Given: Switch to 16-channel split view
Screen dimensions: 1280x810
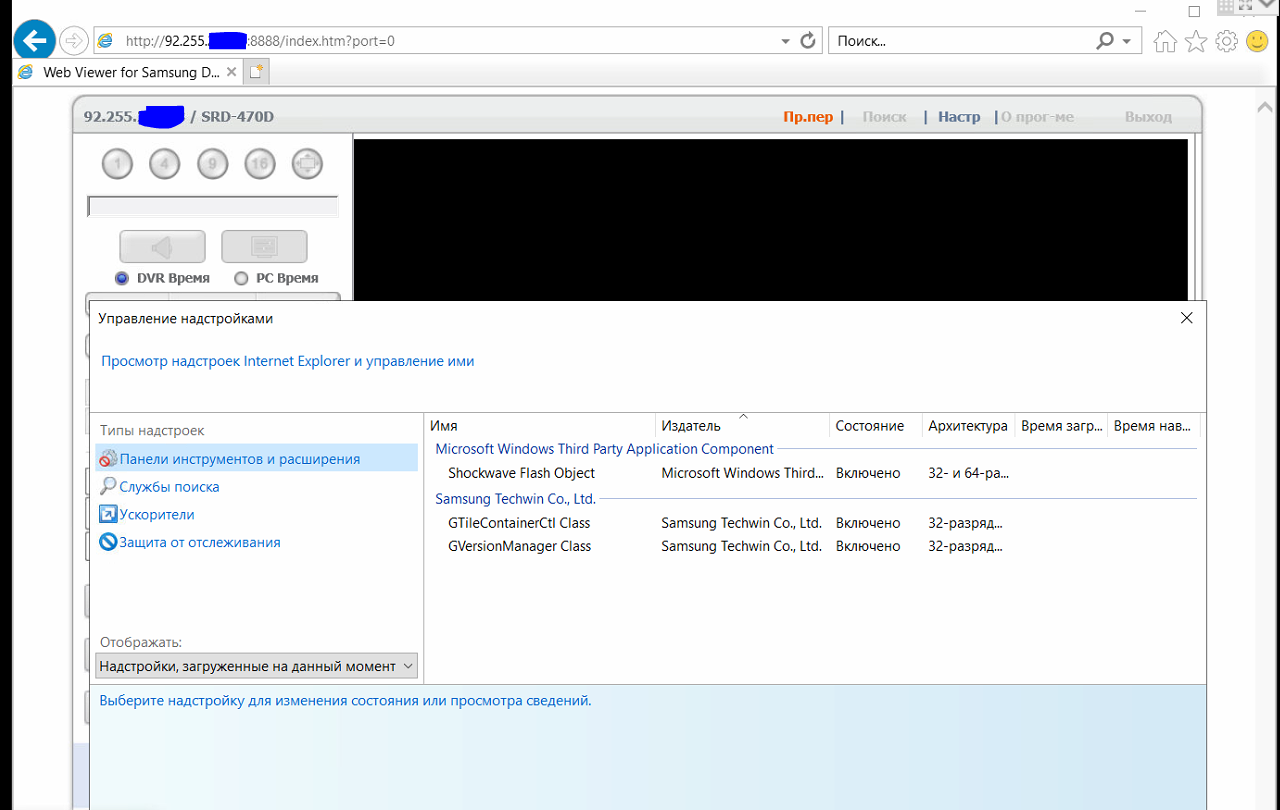Looking at the screenshot, I should [260, 164].
